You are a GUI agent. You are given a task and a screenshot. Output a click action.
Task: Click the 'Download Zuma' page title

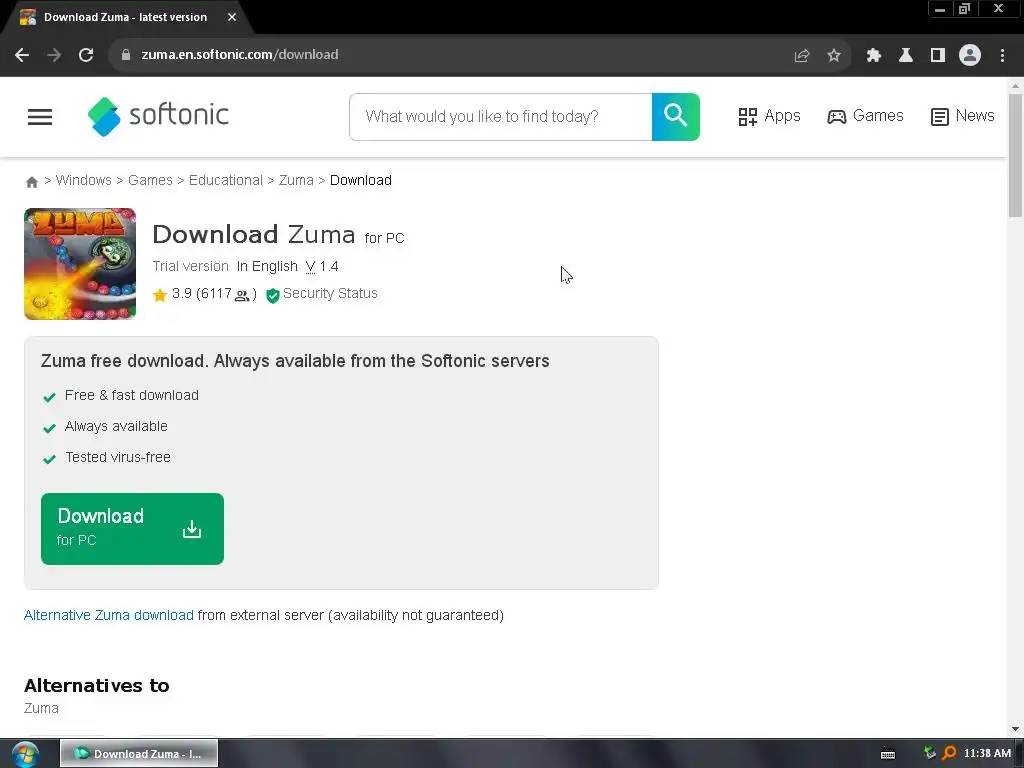click(x=253, y=234)
